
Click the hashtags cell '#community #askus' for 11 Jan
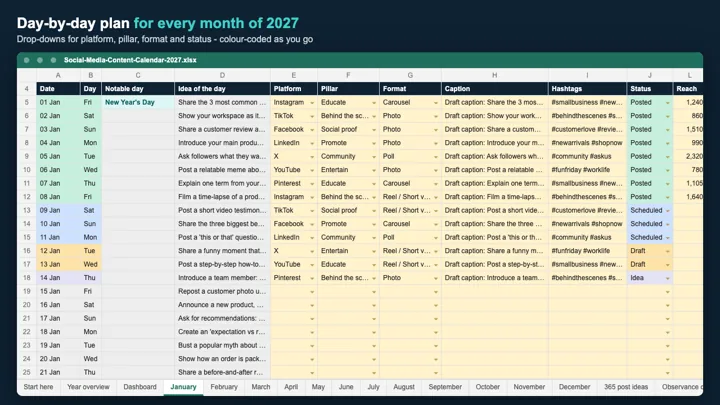point(587,237)
